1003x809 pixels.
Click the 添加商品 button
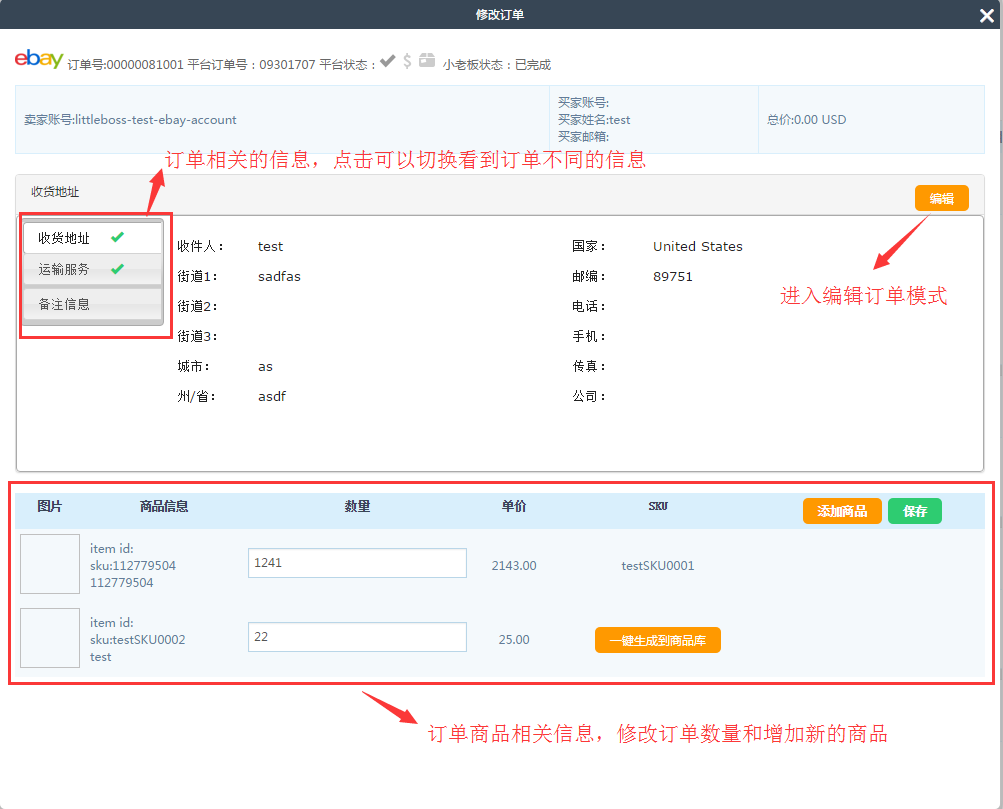842,511
